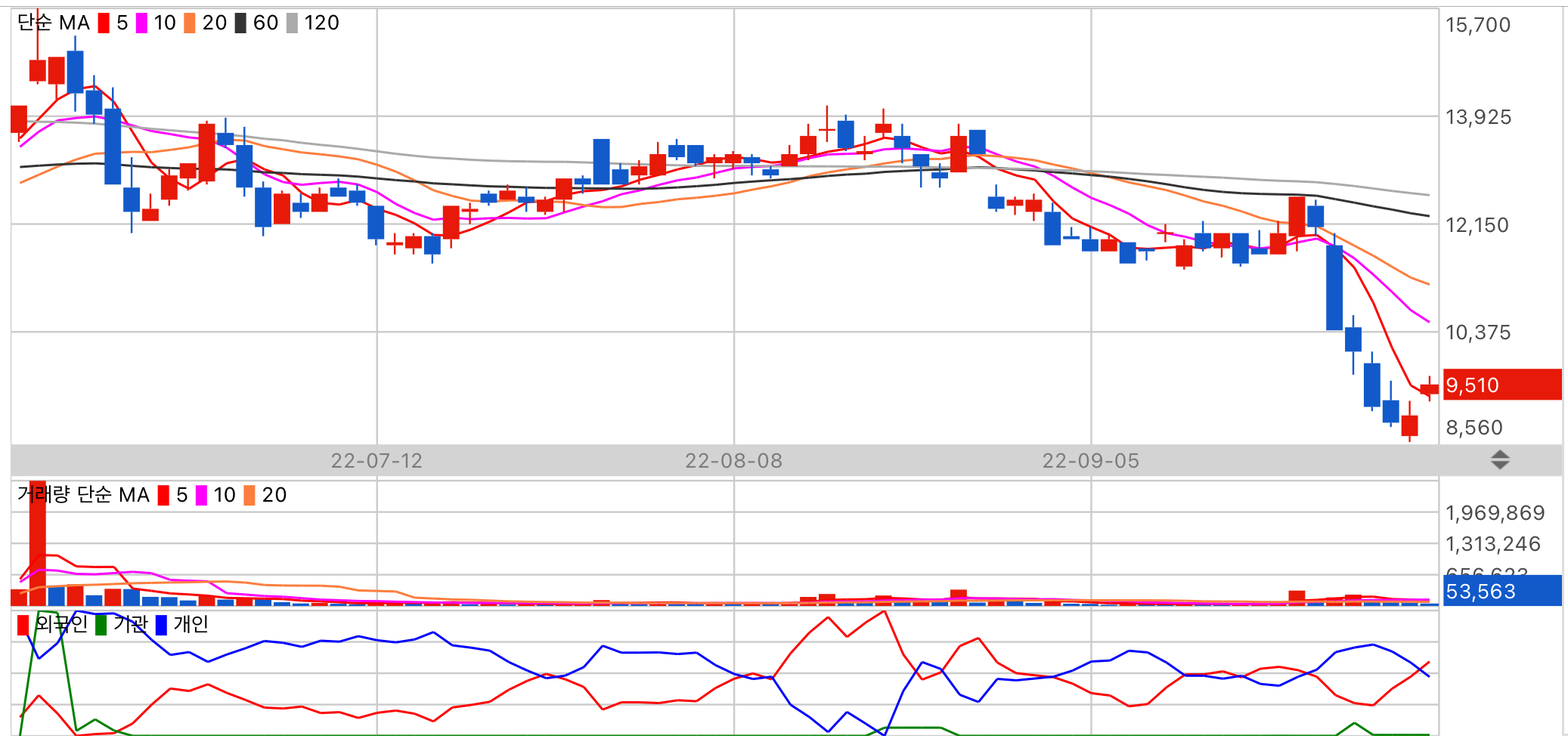This screenshot has width=1568, height=748.
Task: Click the 1,313,246 volume axis label
Action: 1493,544
